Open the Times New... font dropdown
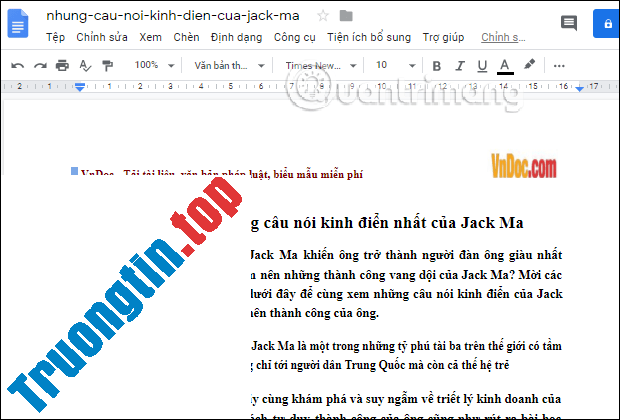Image resolution: width=620 pixels, height=420 pixels. pyautogui.click(x=321, y=66)
